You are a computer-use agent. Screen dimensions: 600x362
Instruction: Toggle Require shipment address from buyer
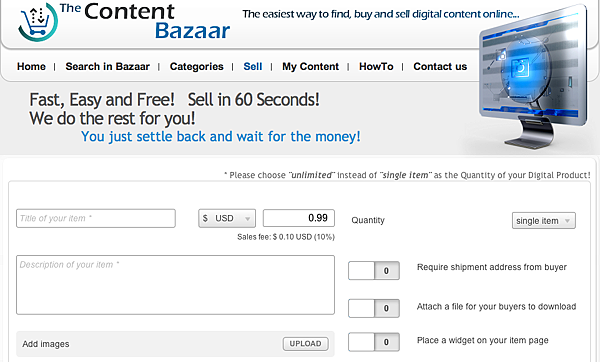(374, 271)
